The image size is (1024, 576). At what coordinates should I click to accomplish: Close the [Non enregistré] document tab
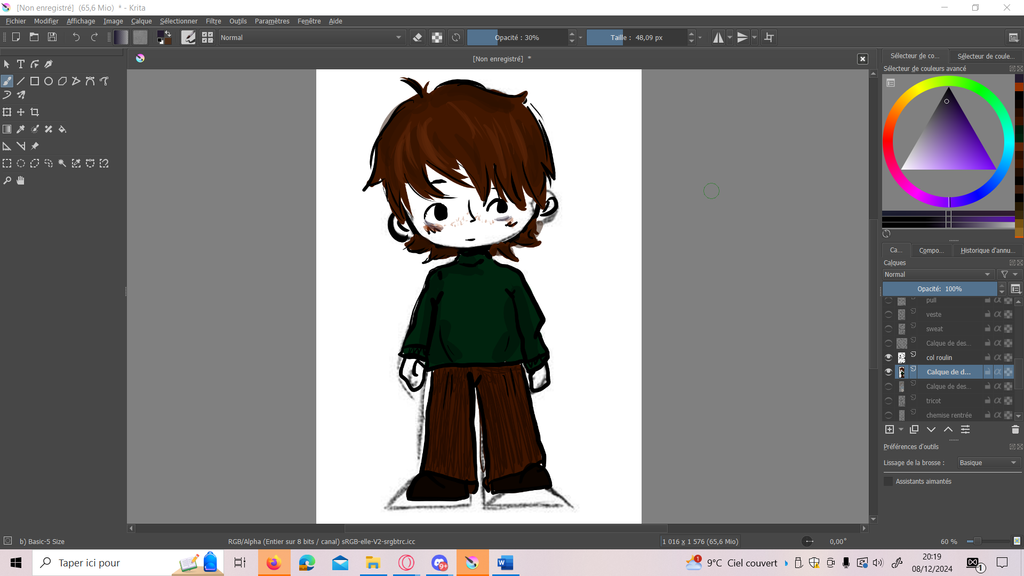862,59
